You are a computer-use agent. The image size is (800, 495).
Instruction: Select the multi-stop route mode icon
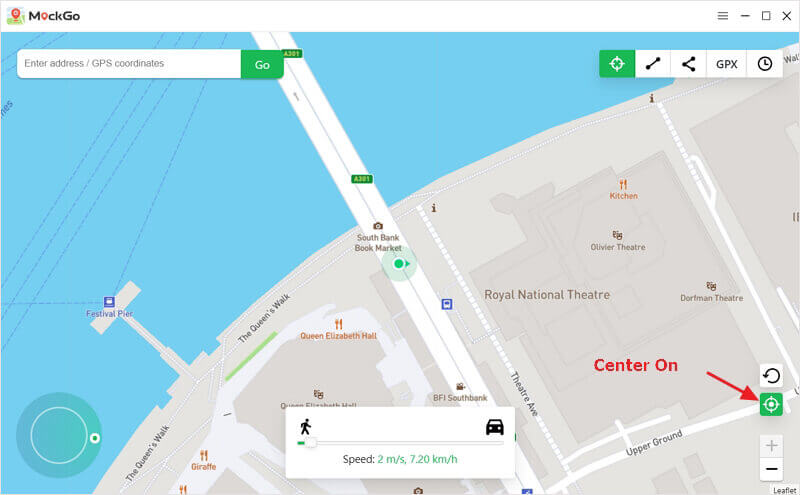coord(688,64)
